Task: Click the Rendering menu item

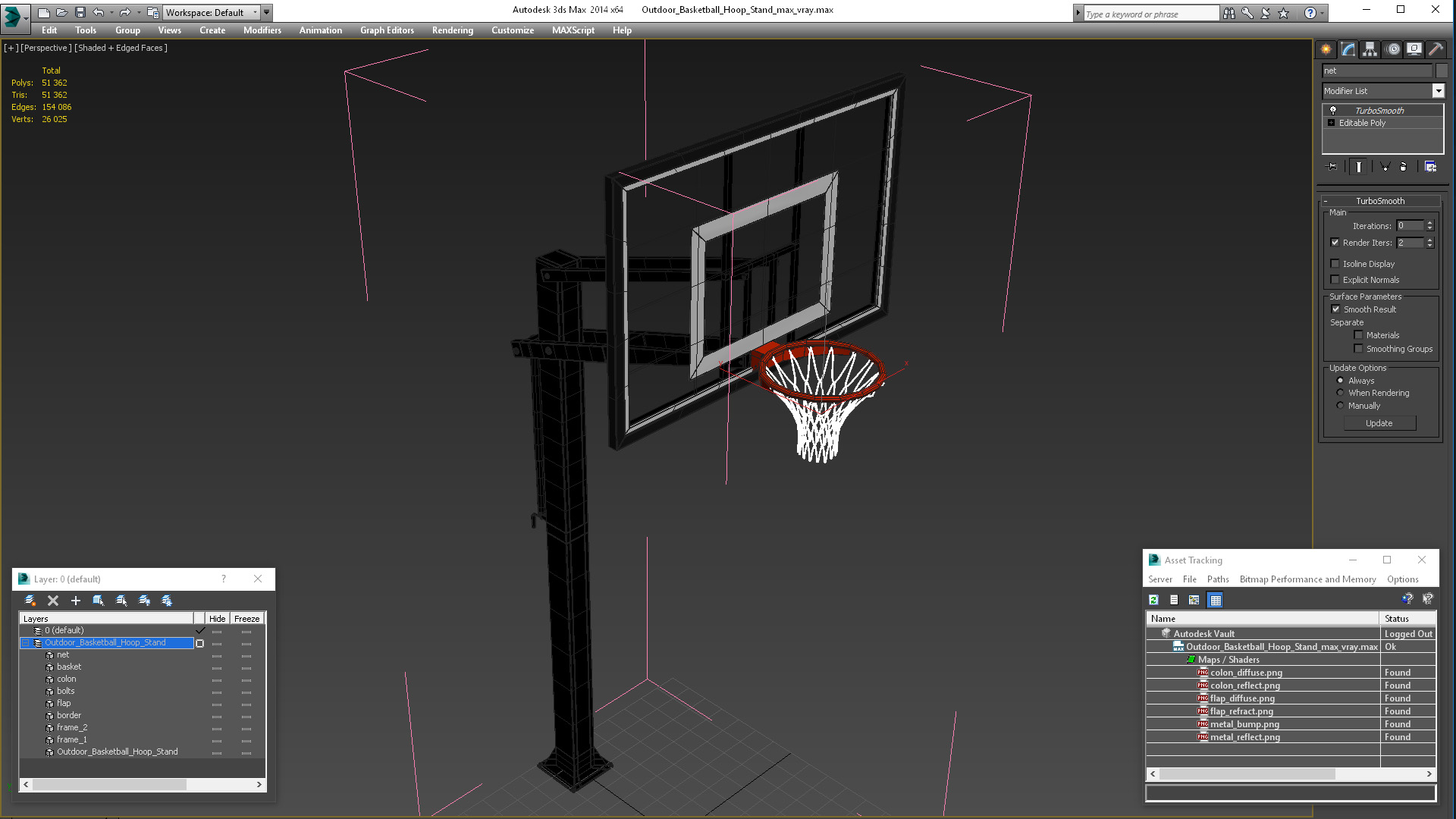Action: tap(452, 30)
